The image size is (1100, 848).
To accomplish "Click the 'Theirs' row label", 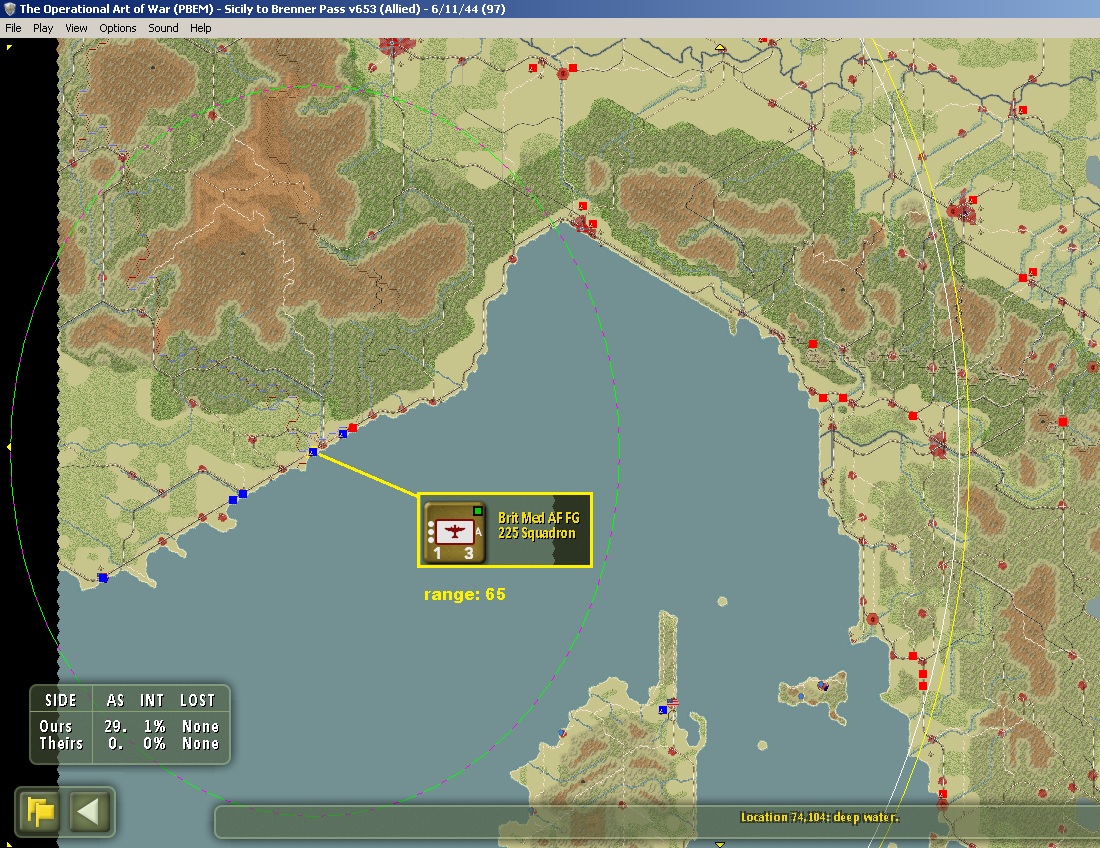I will click(x=61, y=743).
